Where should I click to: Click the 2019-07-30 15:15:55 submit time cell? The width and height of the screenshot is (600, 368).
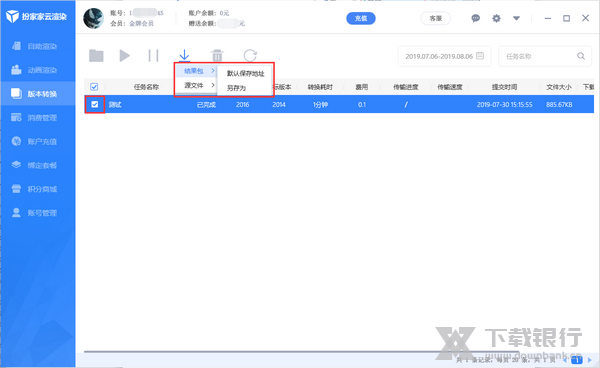point(504,104)
